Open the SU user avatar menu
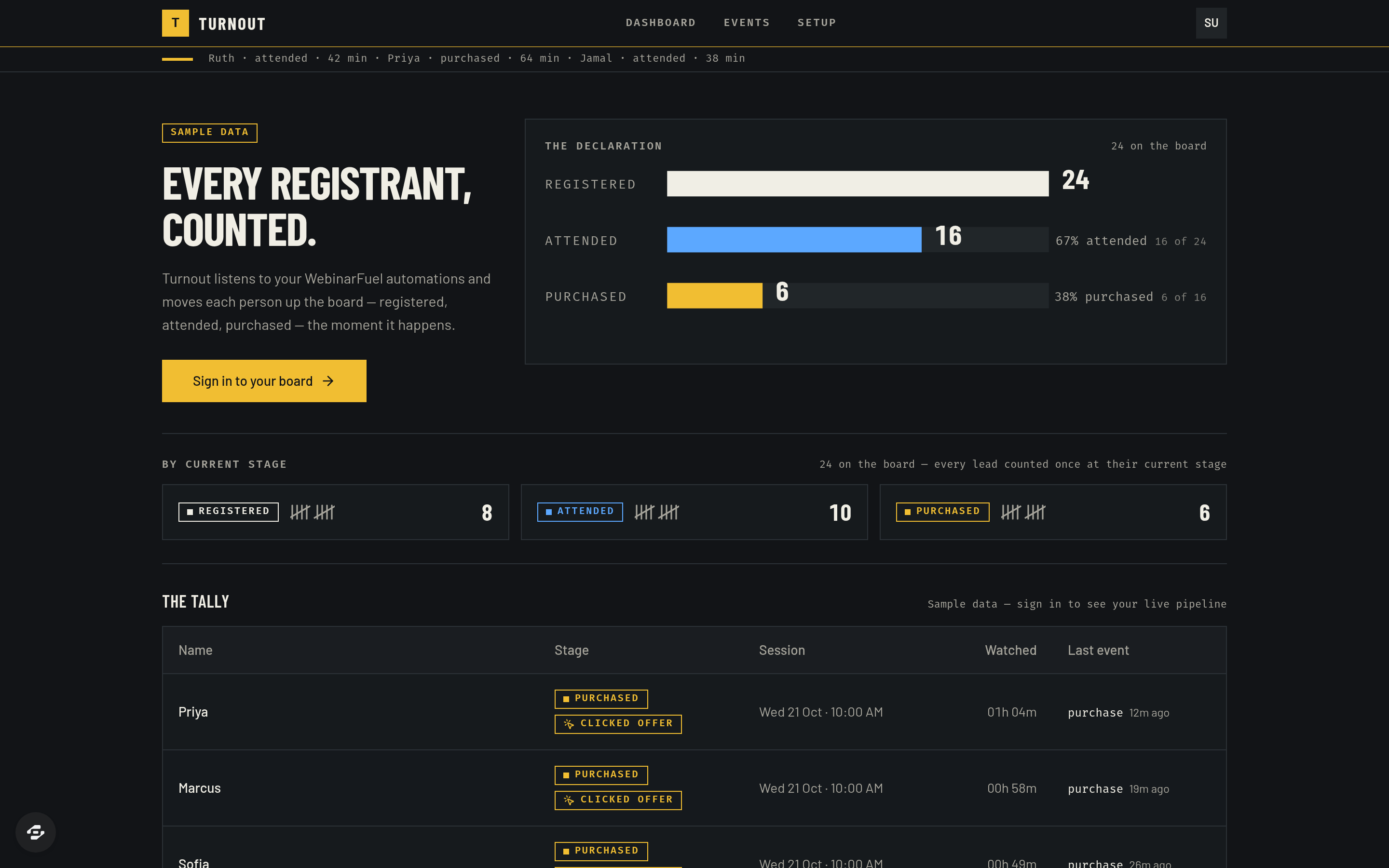Viewport: 1389px width, 868px height. coord(1211,23)
